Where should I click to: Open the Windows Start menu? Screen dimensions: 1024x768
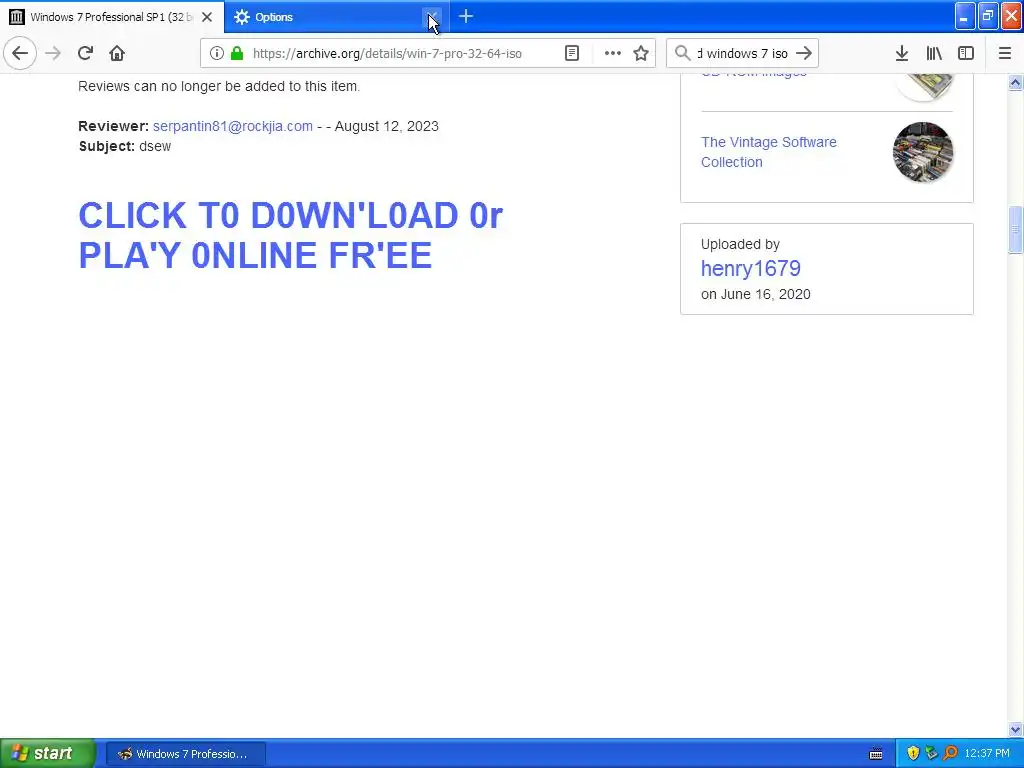47,753
